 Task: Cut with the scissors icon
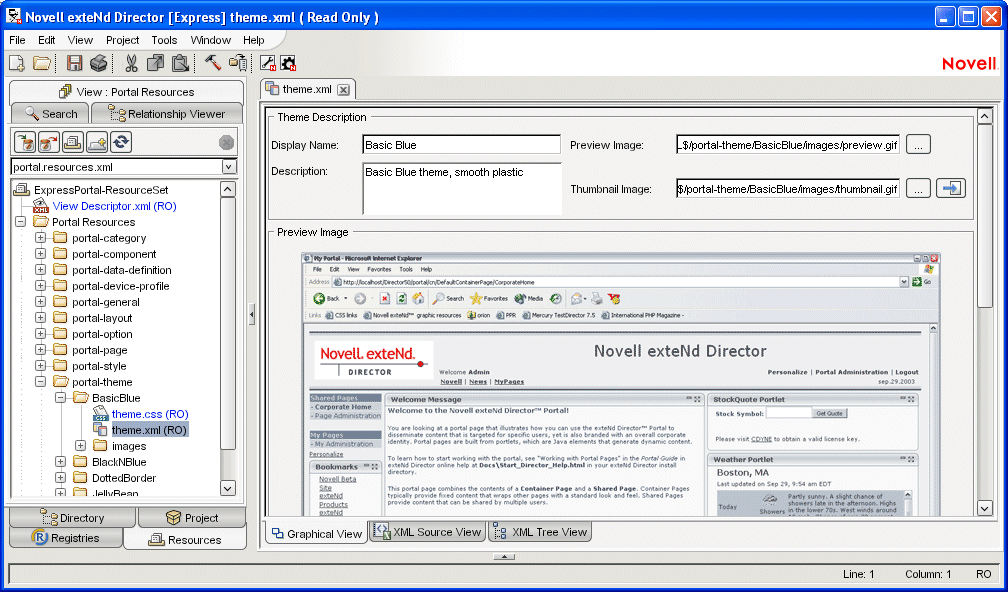(131, 63)
